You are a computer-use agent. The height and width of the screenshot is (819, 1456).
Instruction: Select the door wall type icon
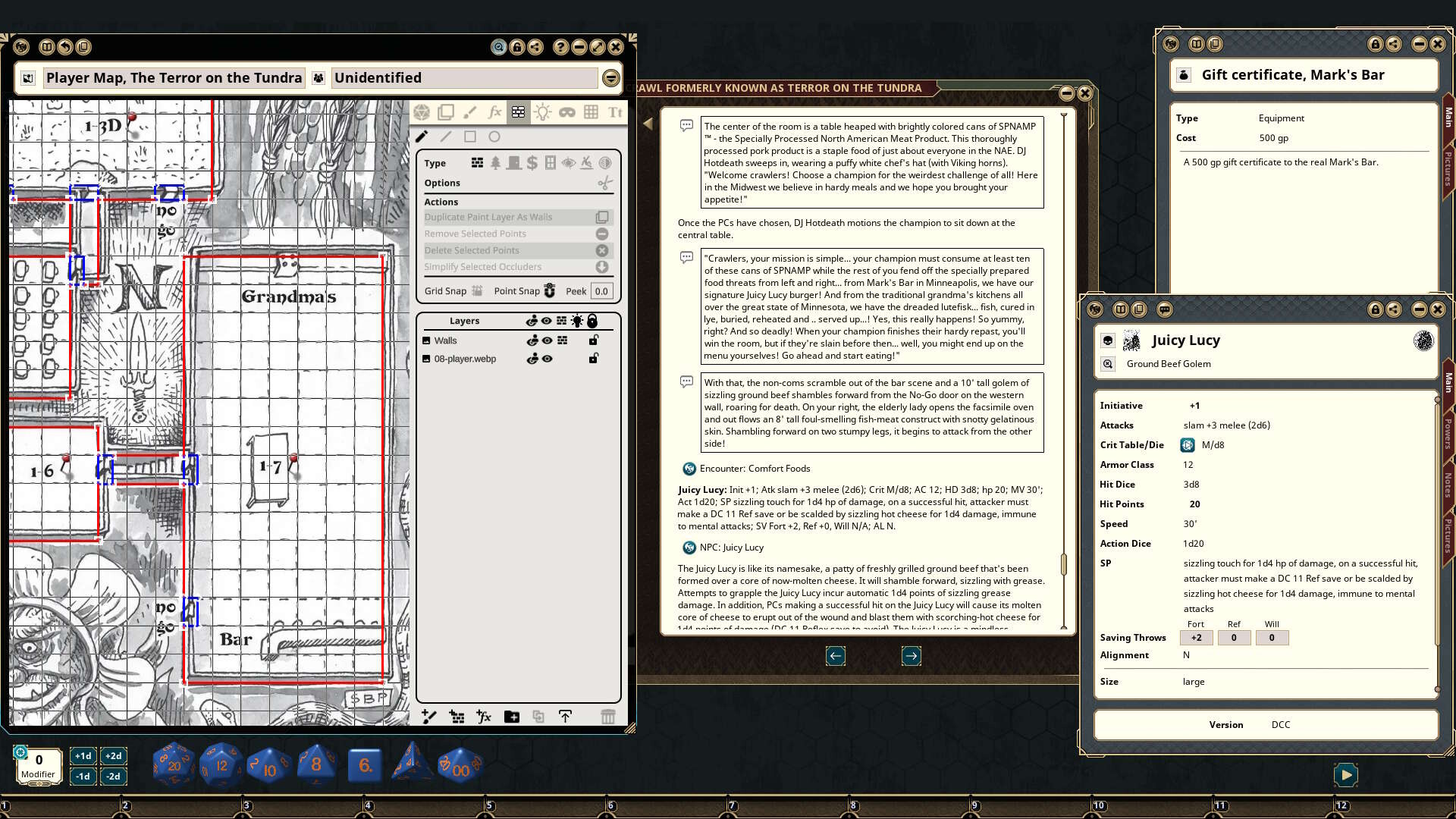tap(514, 162)
